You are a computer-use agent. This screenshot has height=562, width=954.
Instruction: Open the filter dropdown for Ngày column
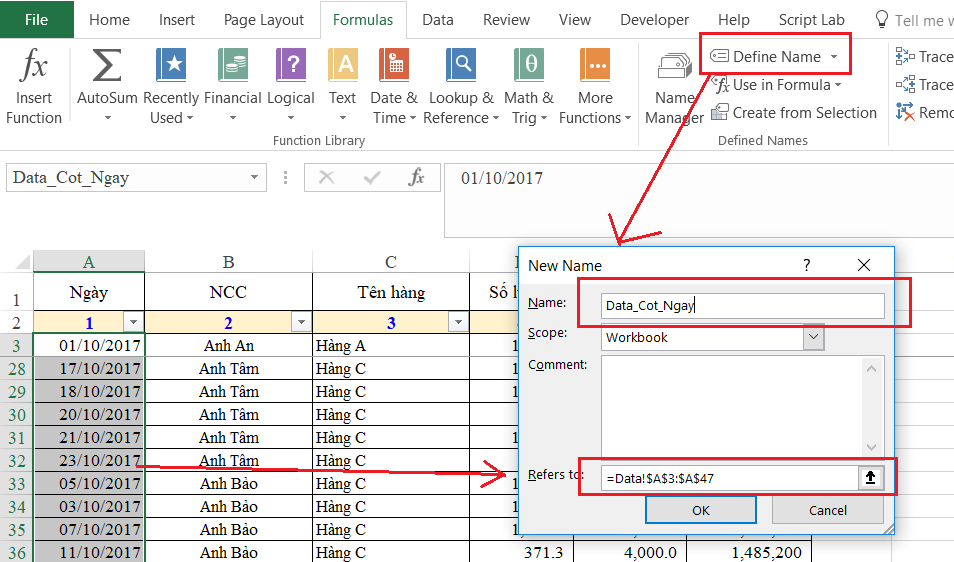[134, 322]
